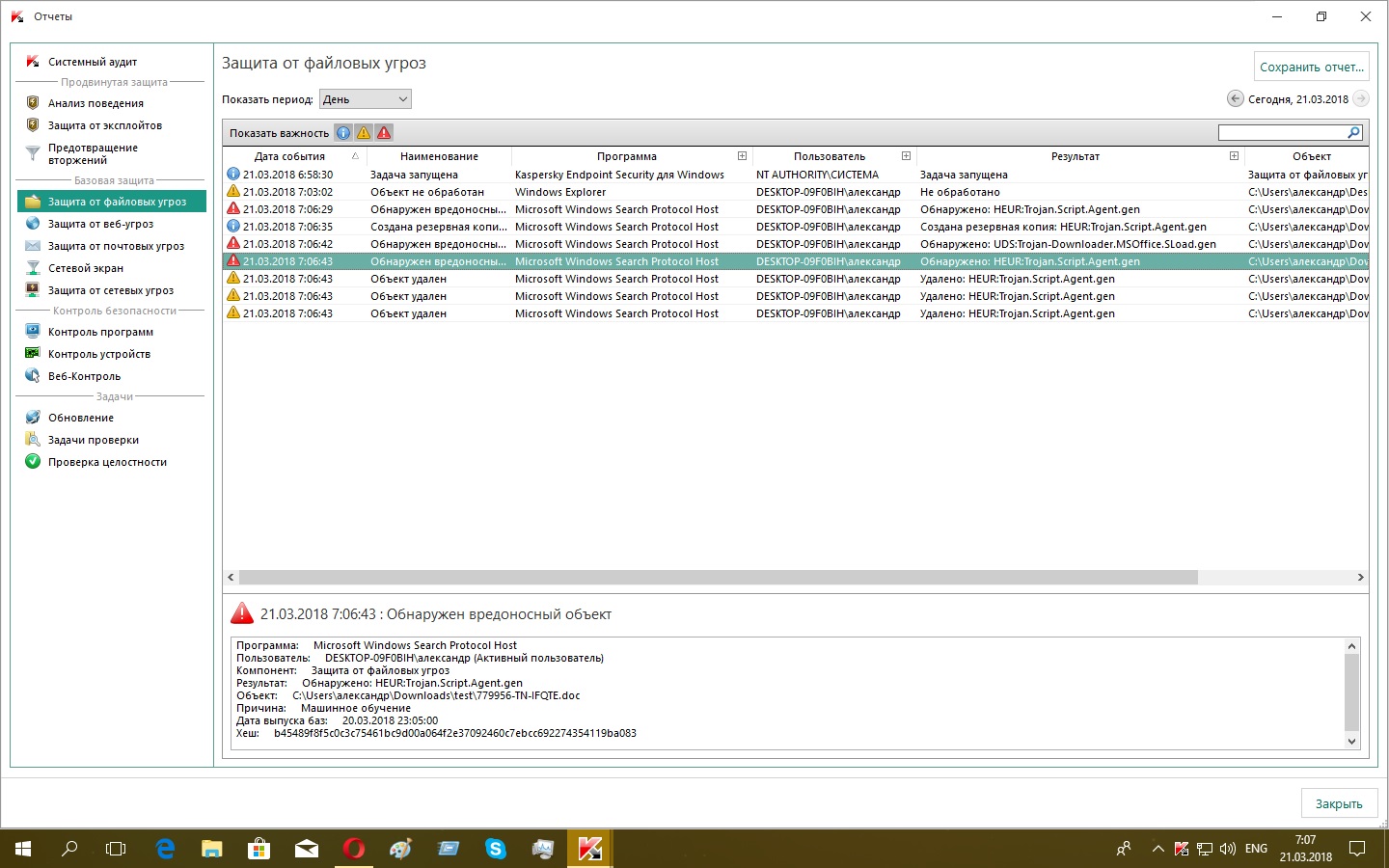Open the network tray icon
Image resolution: width=1389 pixels, height=868 pixels.
(x=1205, y=849)
